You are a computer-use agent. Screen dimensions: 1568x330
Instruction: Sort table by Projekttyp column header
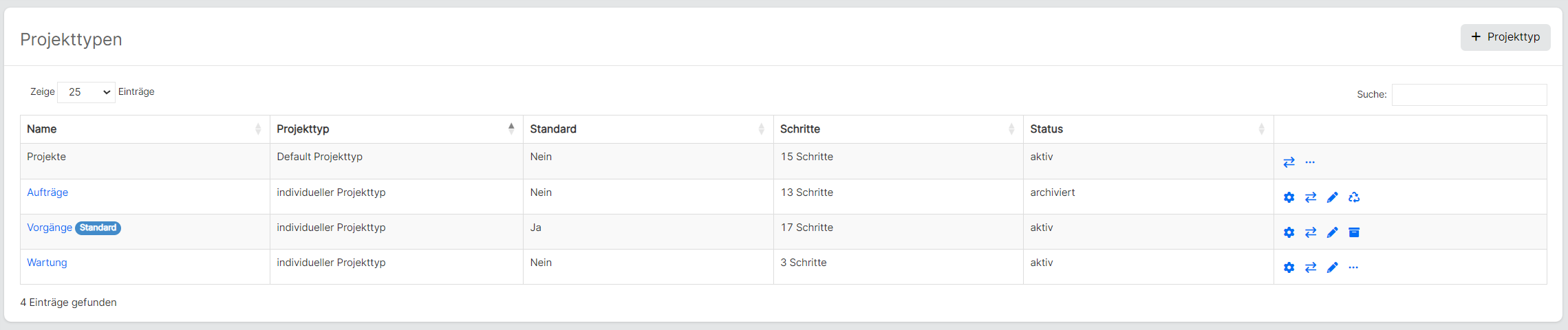tap(396, 129)
